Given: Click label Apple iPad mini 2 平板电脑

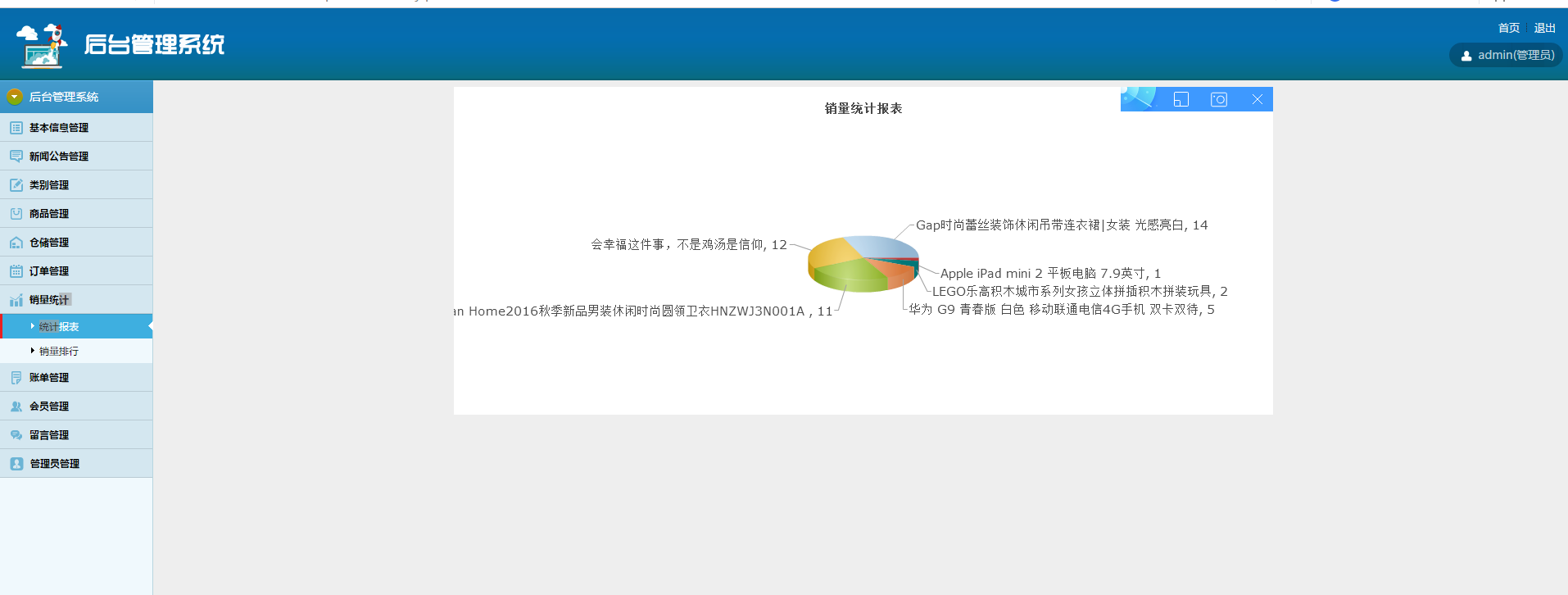Looking at the screenshot, I should tap(1050, 273).
